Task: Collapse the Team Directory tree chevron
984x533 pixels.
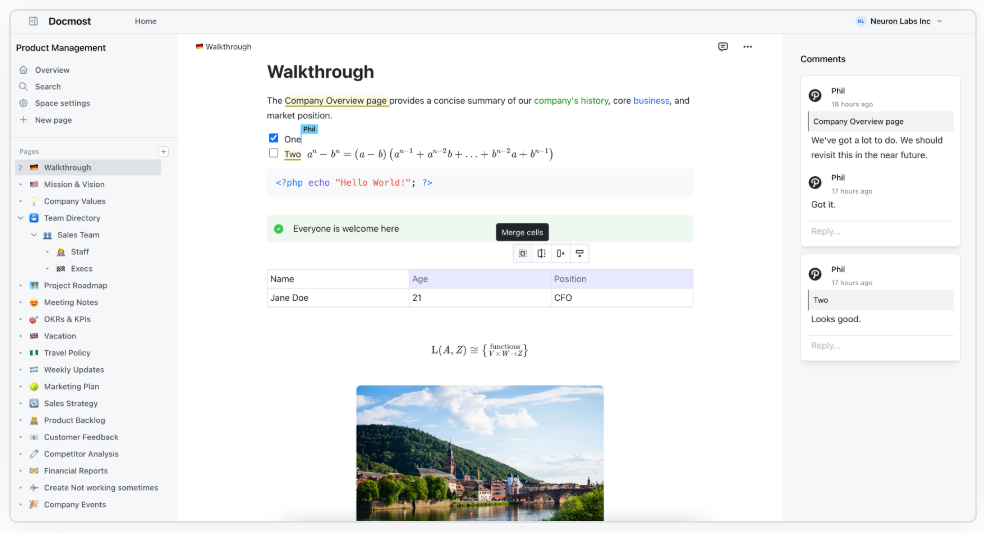Action: click(x=20, y=218)
